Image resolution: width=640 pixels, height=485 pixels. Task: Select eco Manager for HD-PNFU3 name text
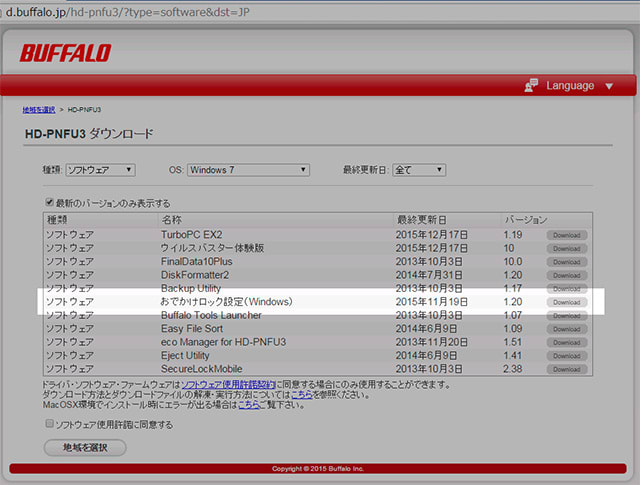[223, 342]
